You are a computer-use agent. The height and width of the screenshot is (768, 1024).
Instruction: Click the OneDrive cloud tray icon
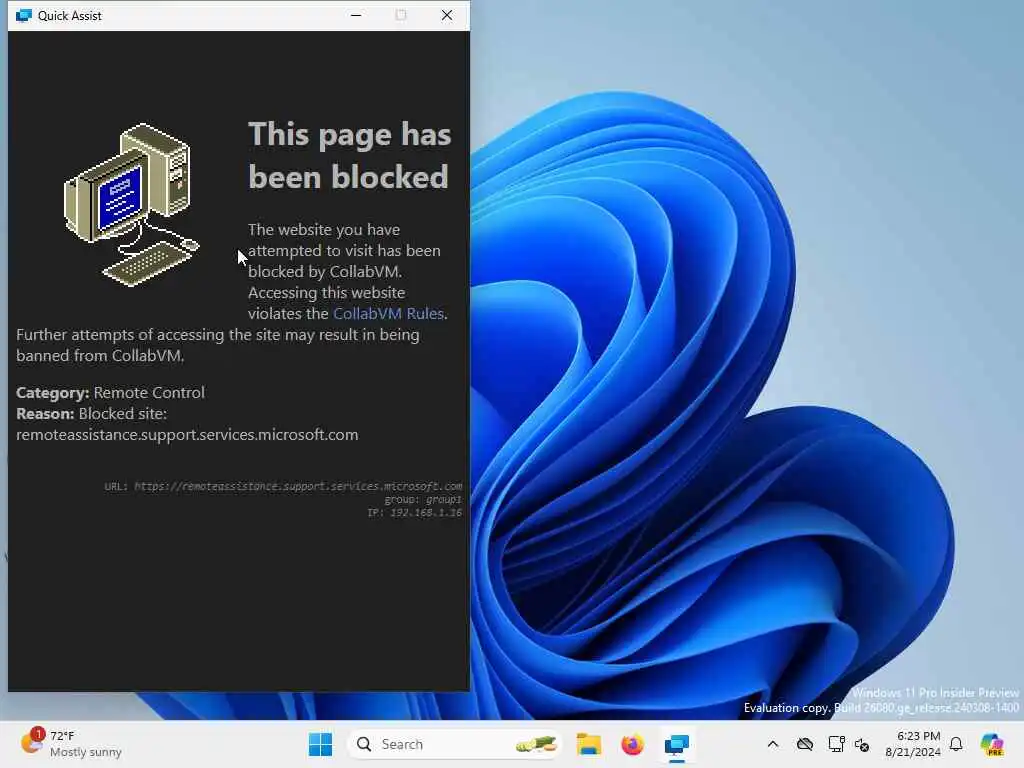[805, 744]
